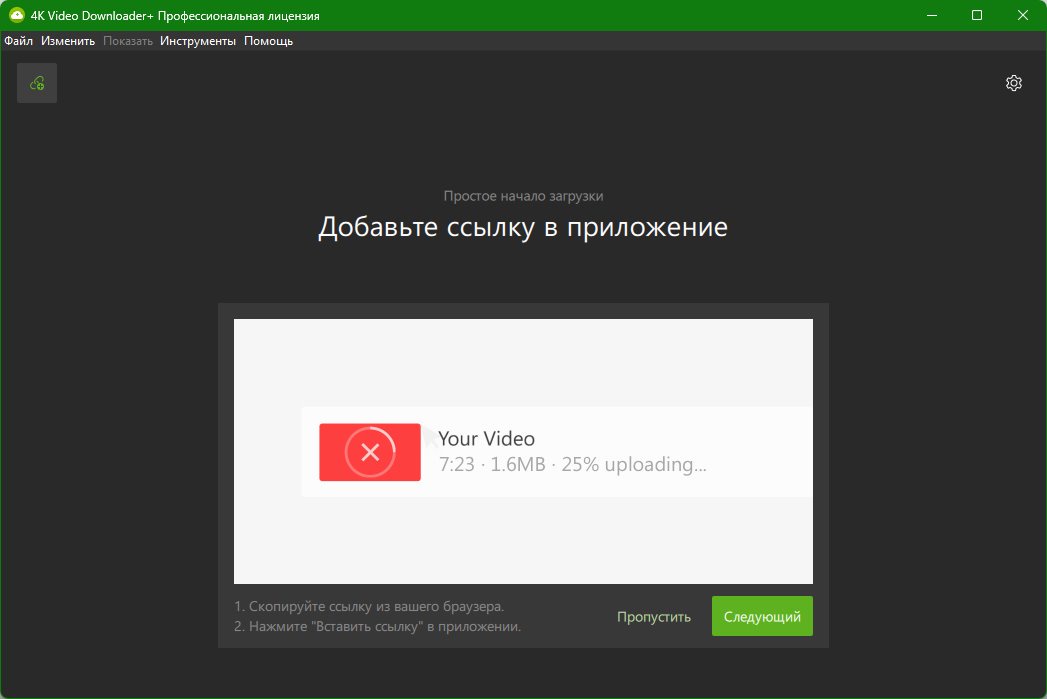Viewport: 1047px width, 699px height.
Task: Open the Файл menu
Action: click(19, 41)
